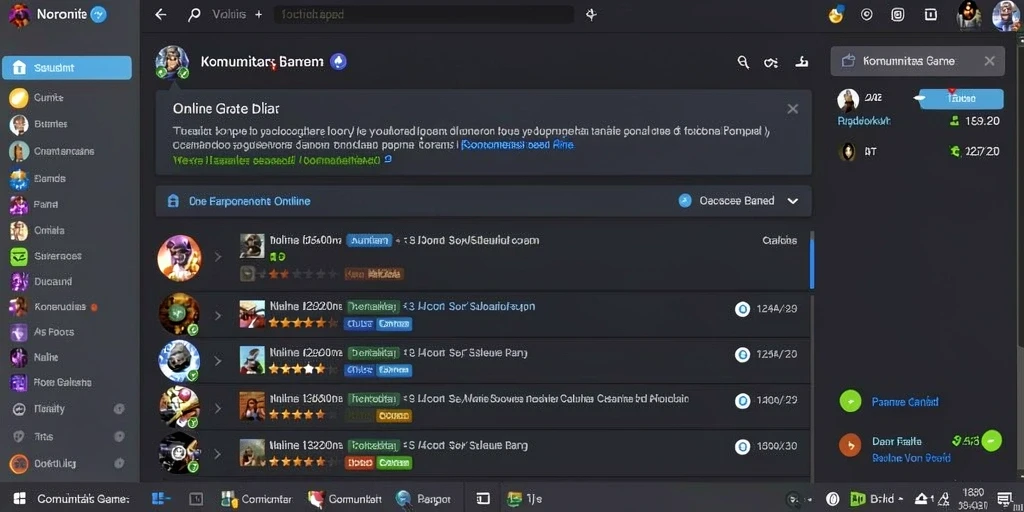Click the One Farponenent Ontline lock icon
The width and height of the screenshot is (1024, 512).
(x=173, y=201)
